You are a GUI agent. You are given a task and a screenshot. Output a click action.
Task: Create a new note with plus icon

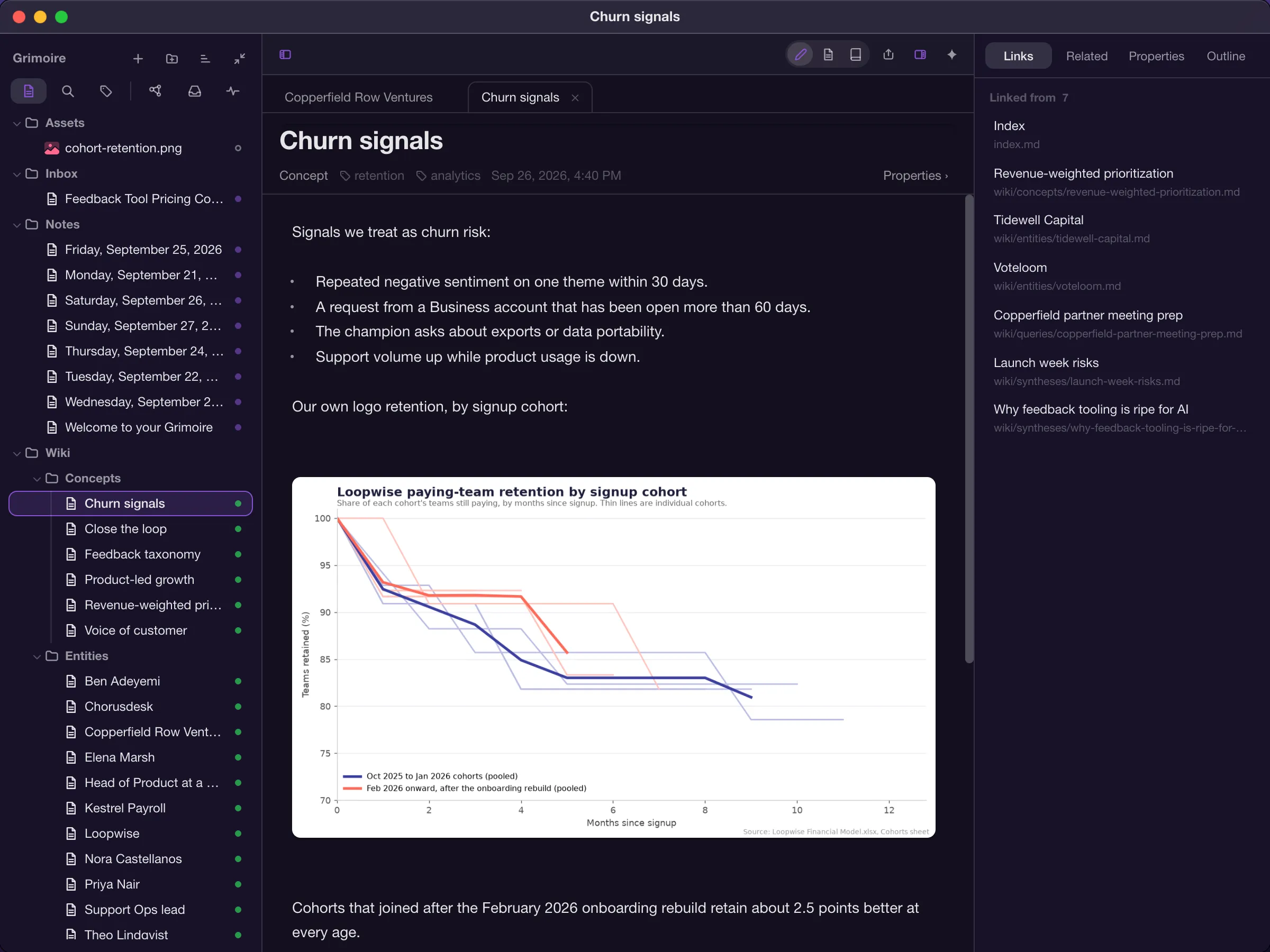[x=138, y=59]
